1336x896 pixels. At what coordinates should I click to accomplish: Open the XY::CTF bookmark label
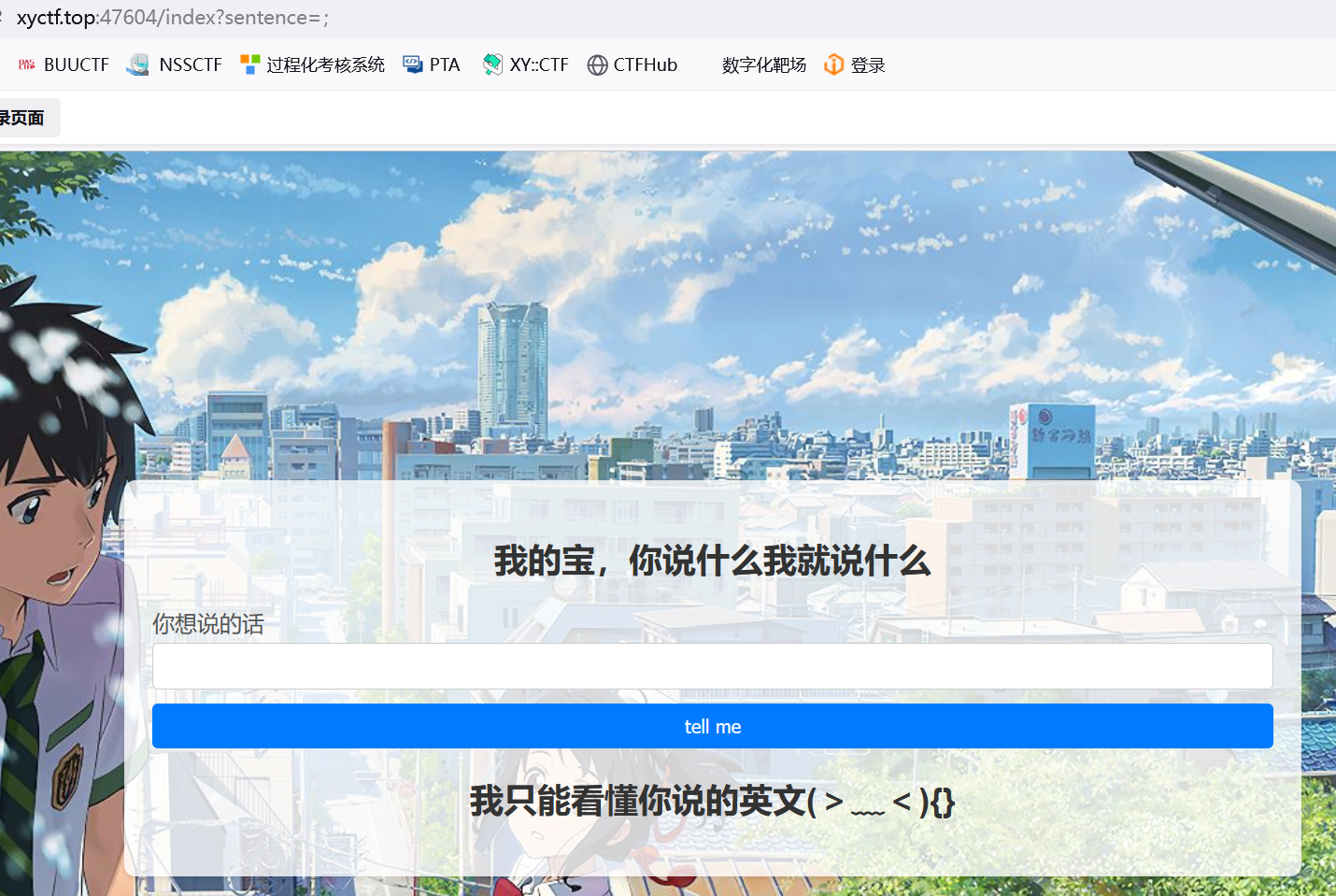[x=539, y=64]
